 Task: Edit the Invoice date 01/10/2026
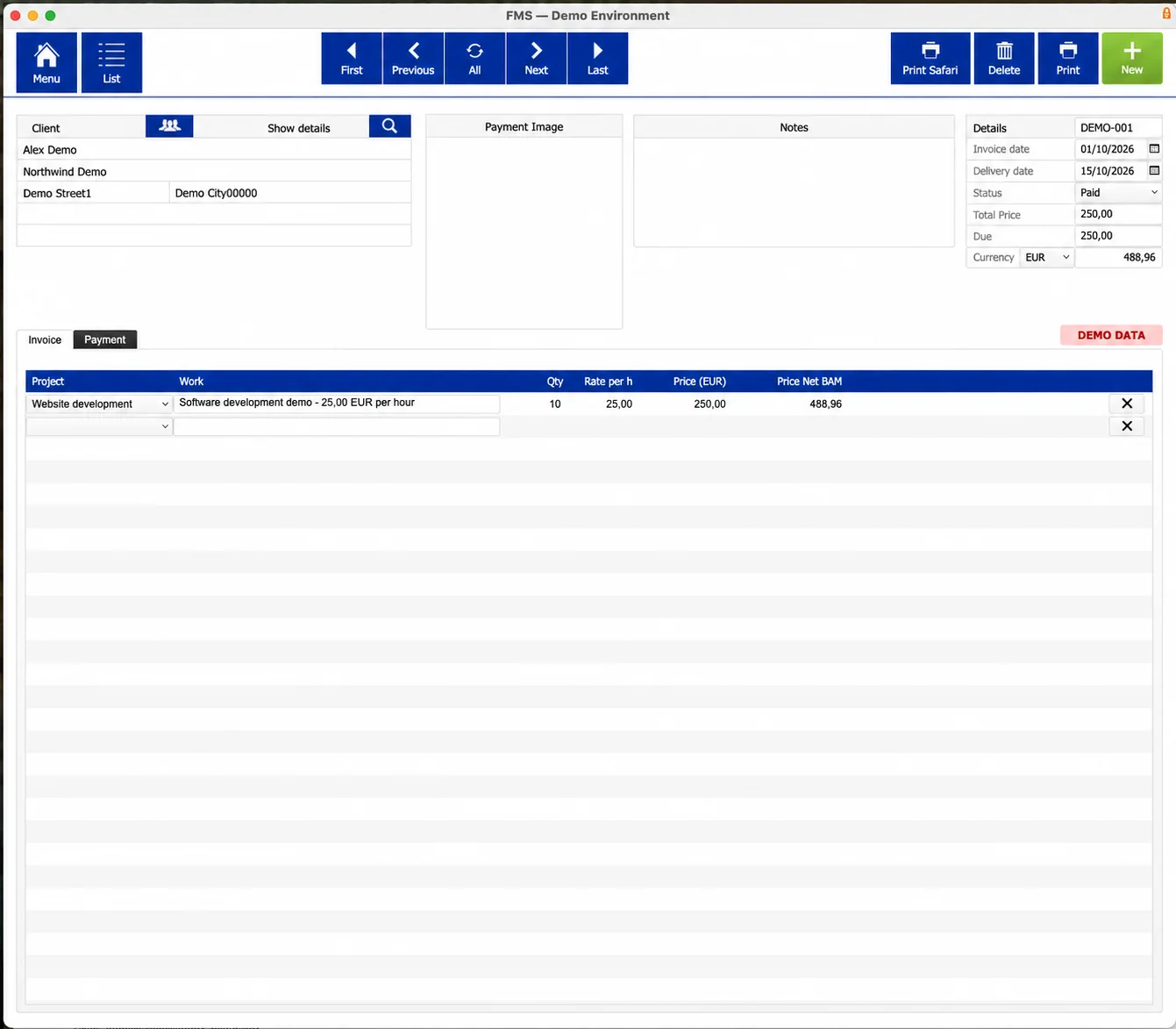[1110, 149]
